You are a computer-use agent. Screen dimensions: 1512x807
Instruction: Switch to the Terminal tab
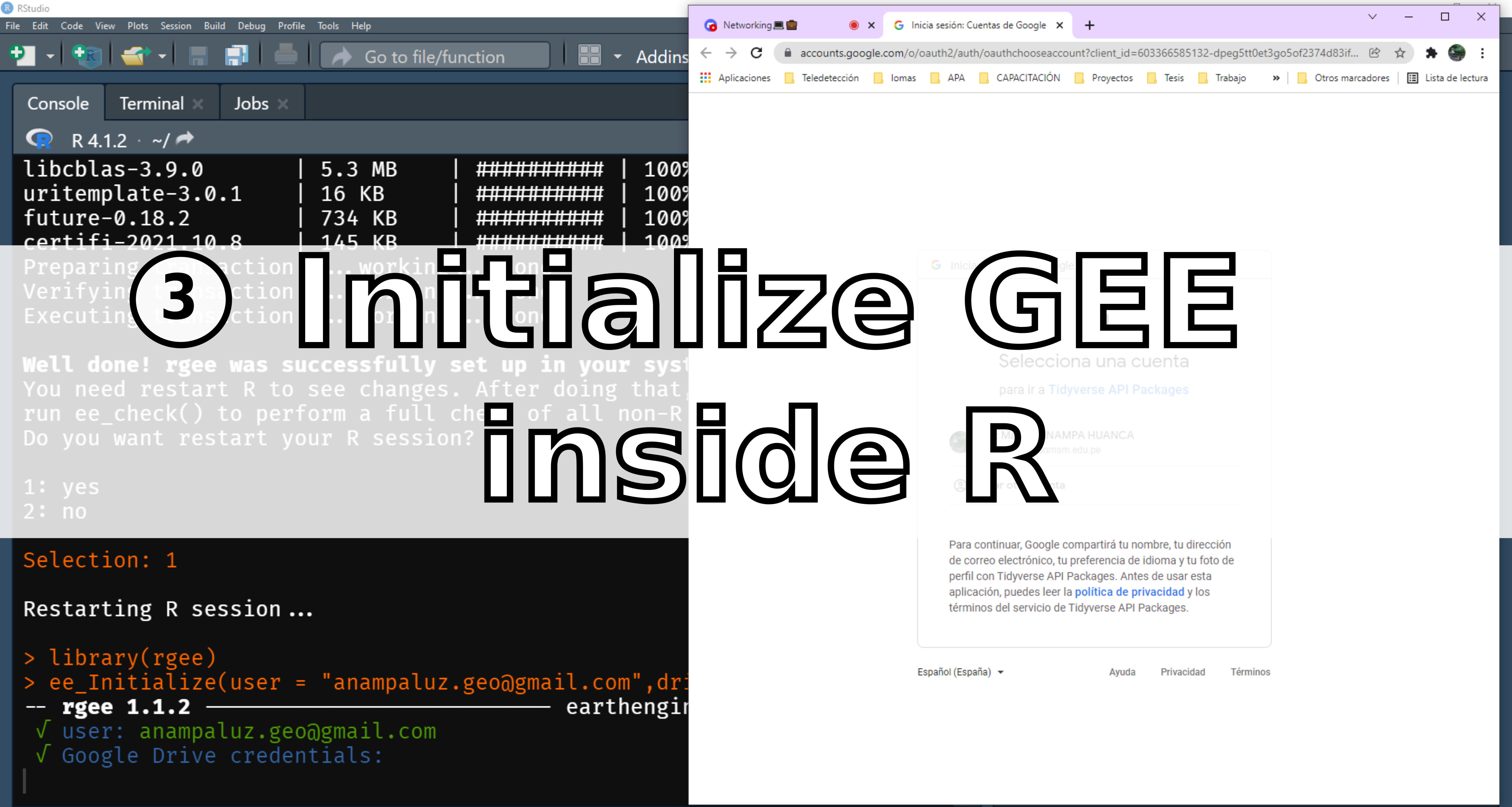click(151, 103)
